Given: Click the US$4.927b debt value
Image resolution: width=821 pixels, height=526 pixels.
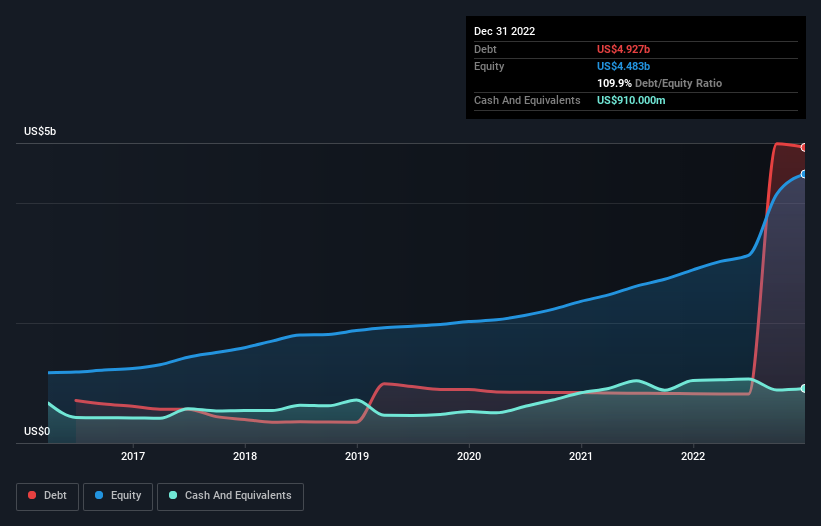Looking at the screenshot, I should point(624,49).
